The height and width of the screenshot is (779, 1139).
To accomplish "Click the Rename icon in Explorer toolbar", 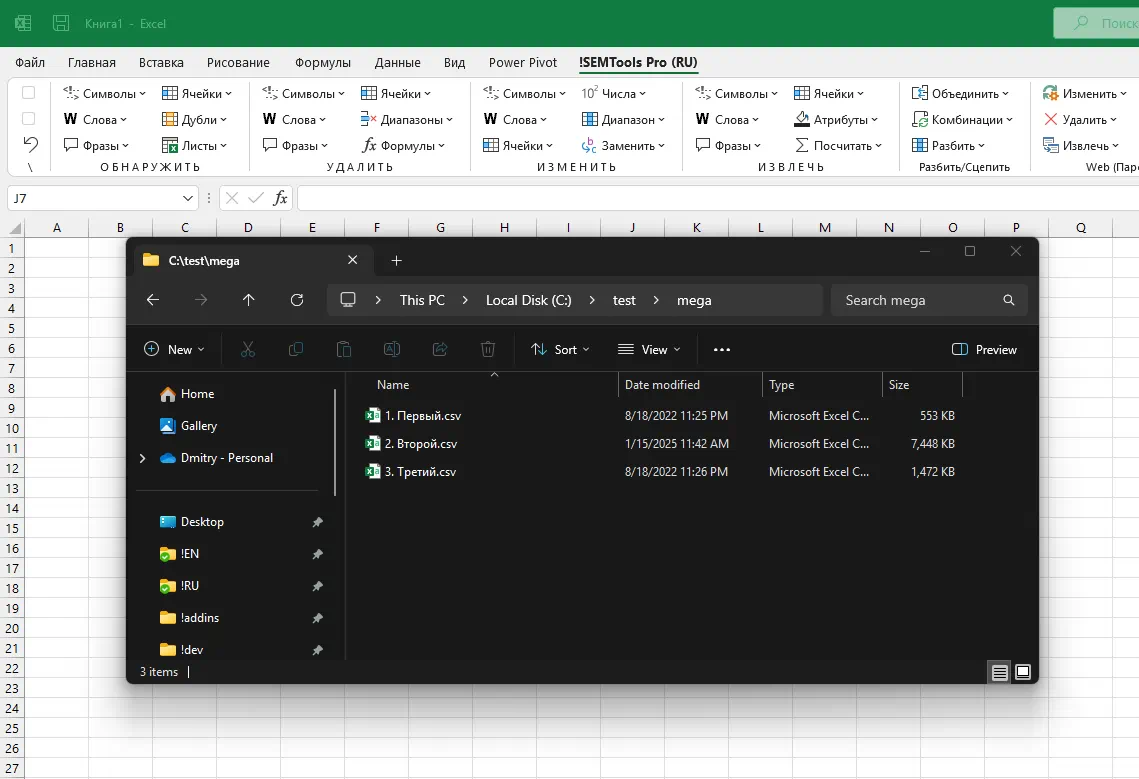I will [392, 350].
